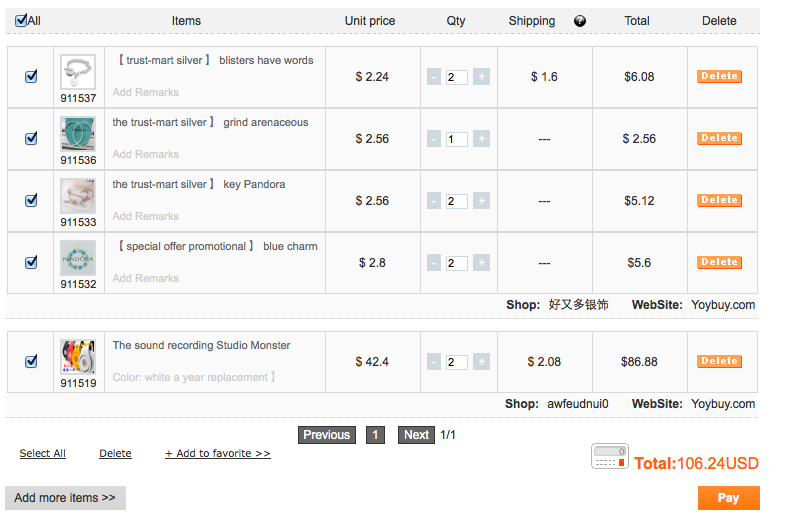Delete the grind arenaceous item
786x516 pixels.
(719, 138)
